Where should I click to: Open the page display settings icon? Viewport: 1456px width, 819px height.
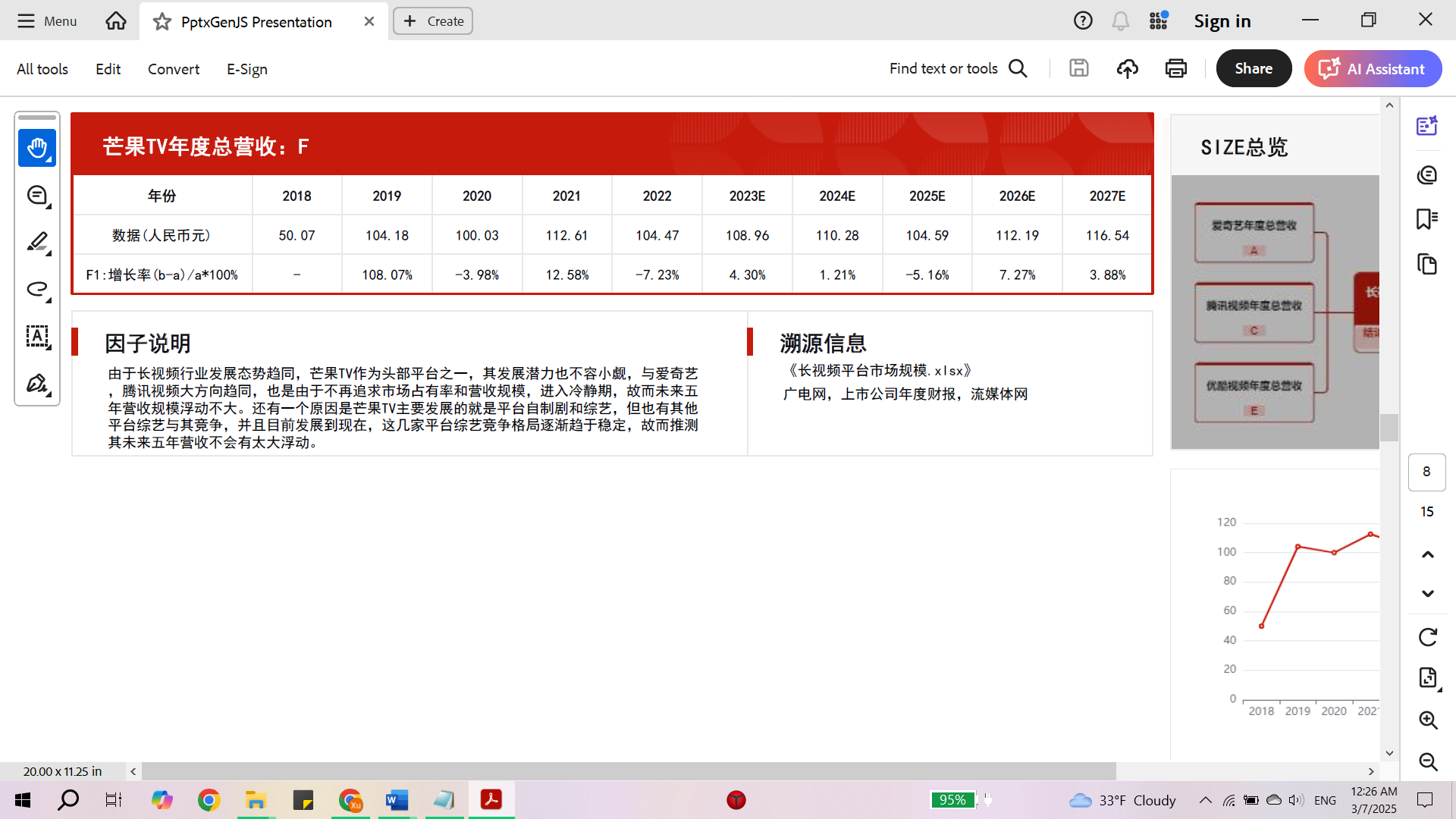1428,677
